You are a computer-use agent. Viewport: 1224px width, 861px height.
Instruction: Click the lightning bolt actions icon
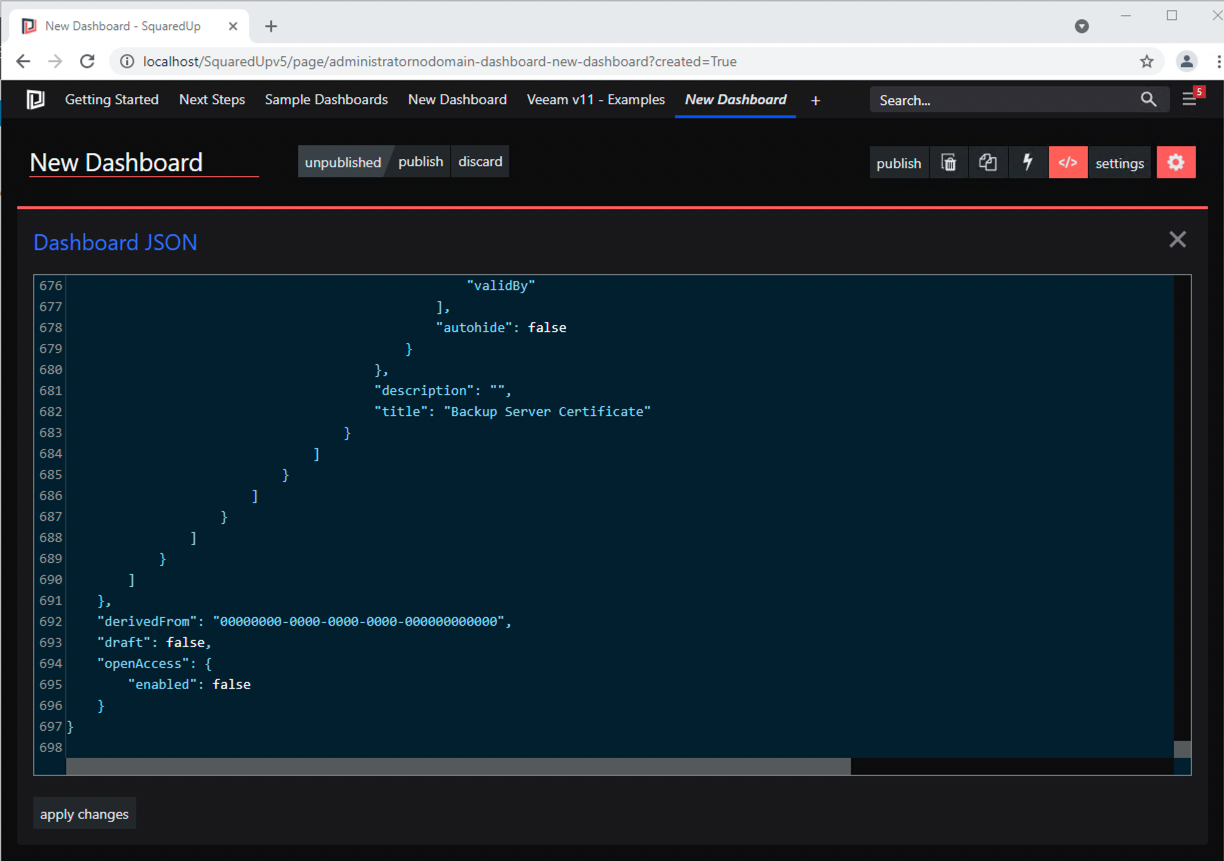pos(1028,163)
